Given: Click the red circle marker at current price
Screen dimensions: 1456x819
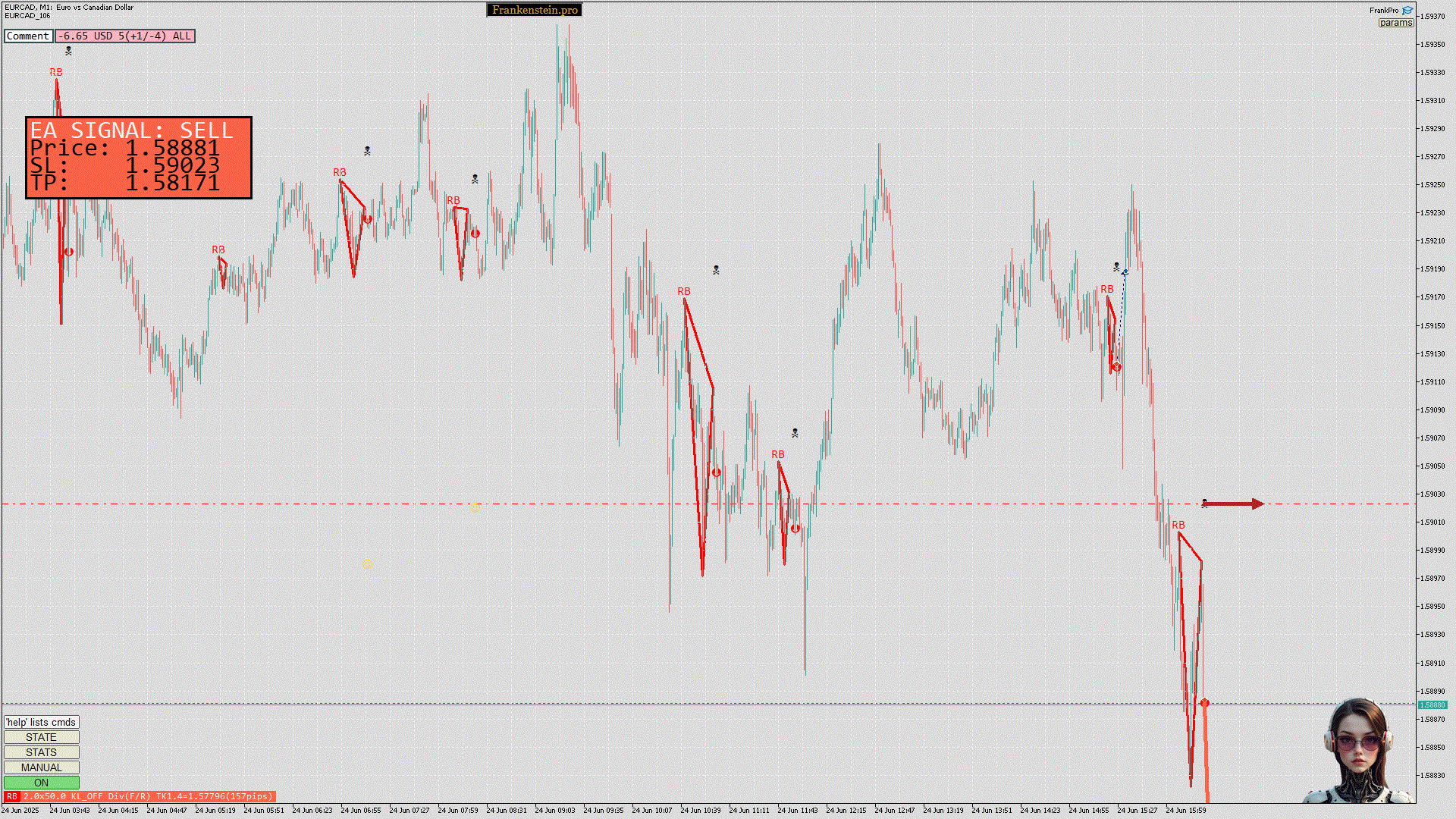Looking at the screenshot, I should [1204, 703].
